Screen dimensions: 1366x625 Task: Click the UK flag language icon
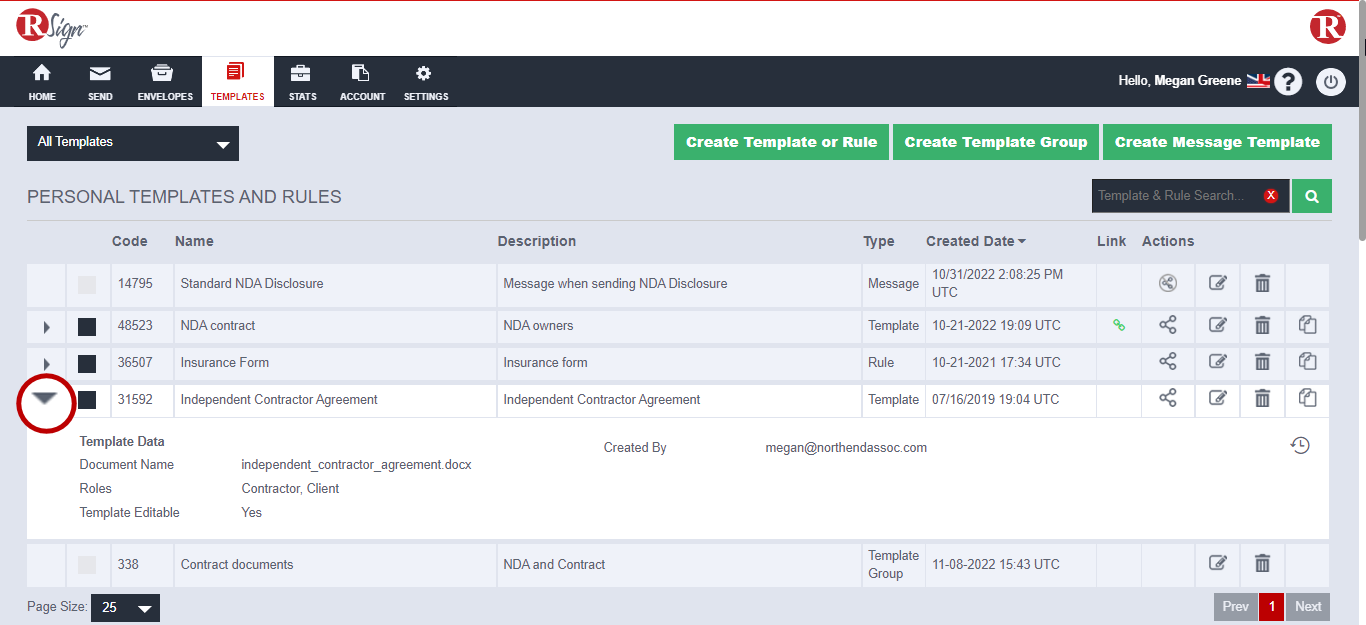tap(1258, 81)
